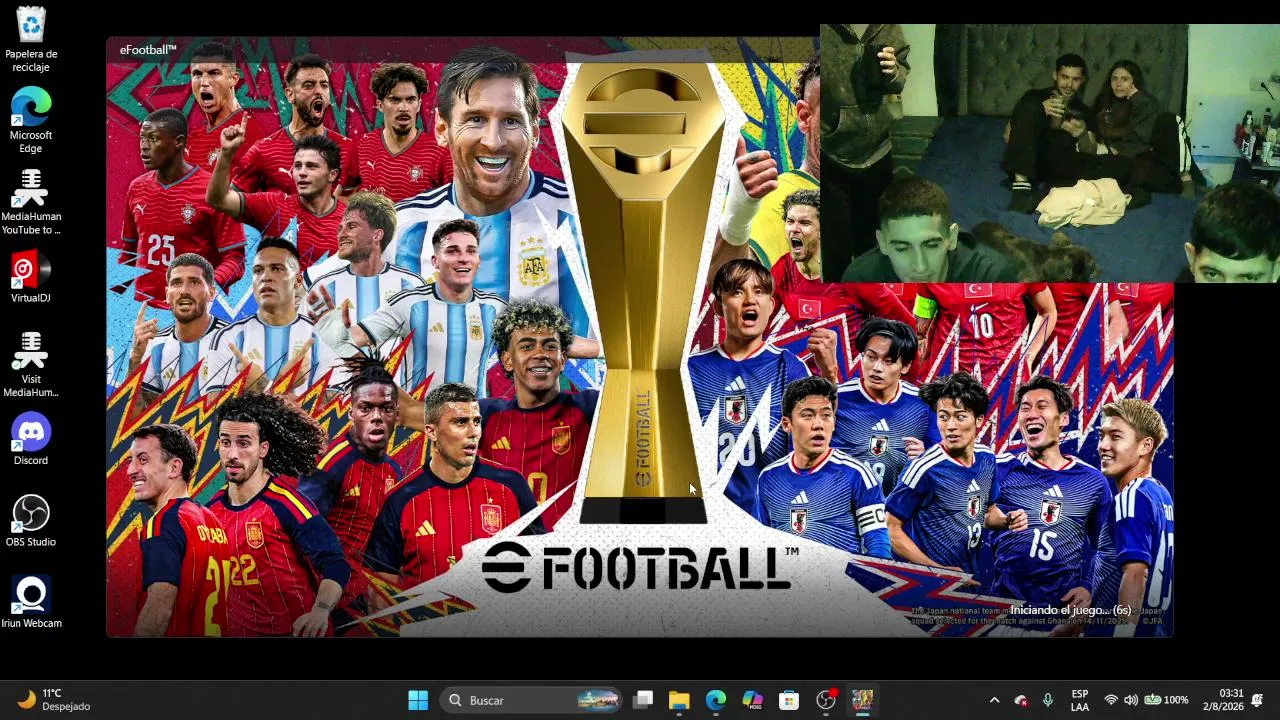
Task: Open the ESP LAA language switcher
Action: 1080,700
